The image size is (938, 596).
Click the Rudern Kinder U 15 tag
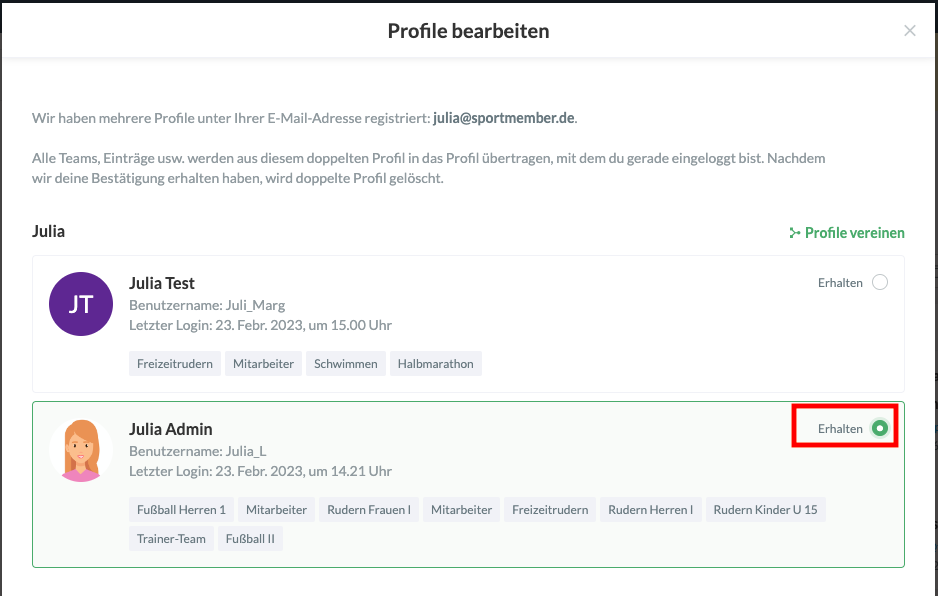(x=765, y=510)
